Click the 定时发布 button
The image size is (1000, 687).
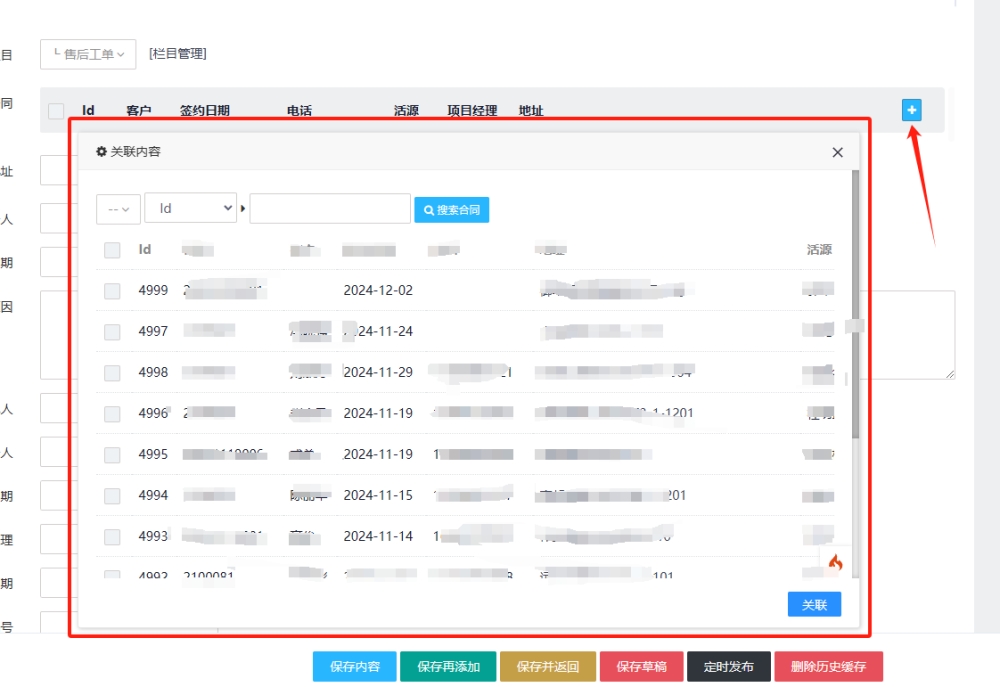pos(729,667)
